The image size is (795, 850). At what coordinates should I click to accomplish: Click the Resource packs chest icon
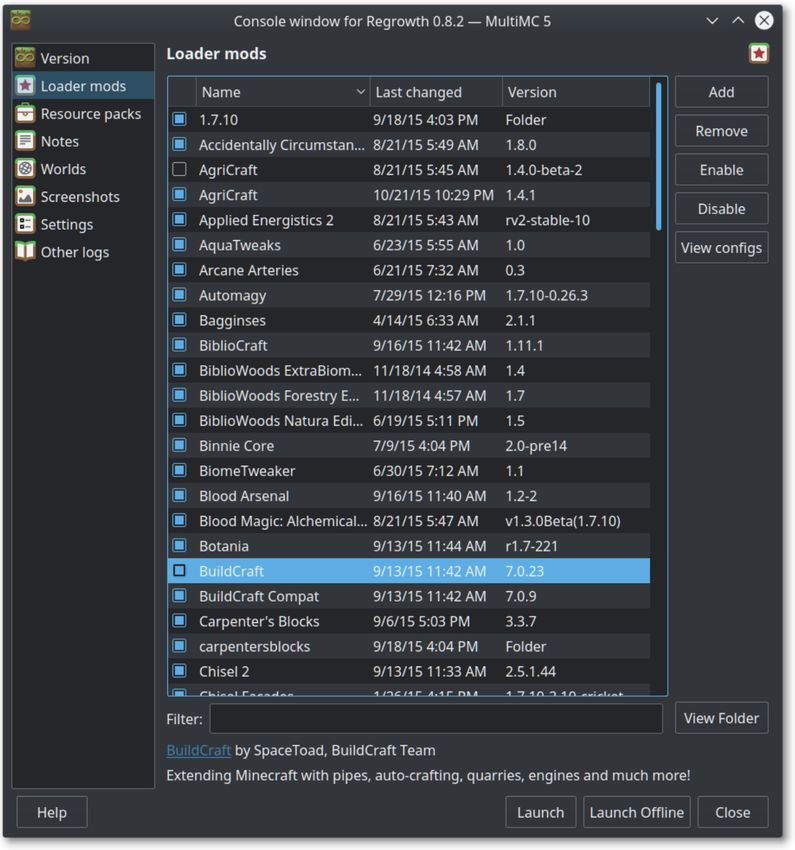tap(25, 113)
